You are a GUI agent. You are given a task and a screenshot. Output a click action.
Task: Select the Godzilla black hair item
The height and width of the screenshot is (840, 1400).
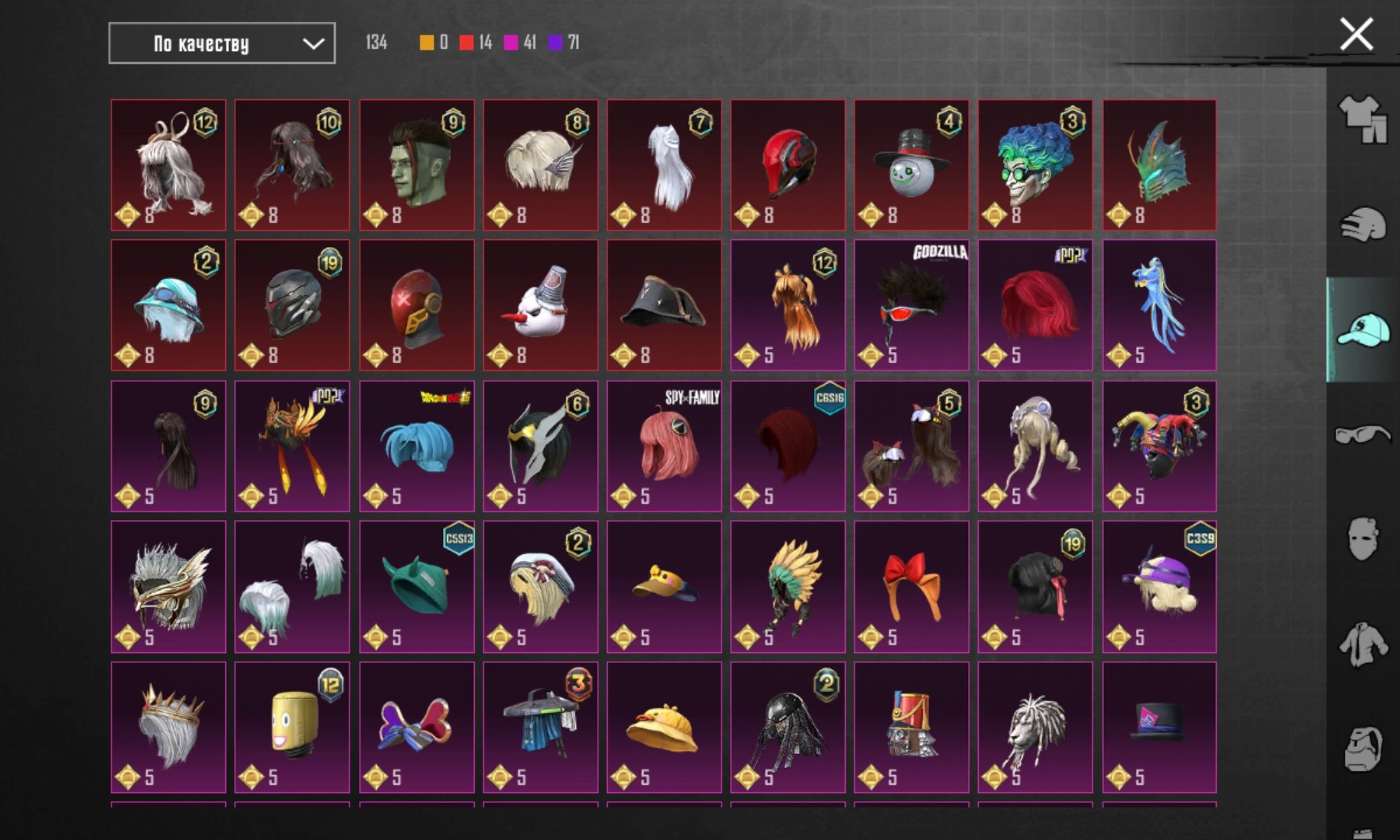pos(911,305)
